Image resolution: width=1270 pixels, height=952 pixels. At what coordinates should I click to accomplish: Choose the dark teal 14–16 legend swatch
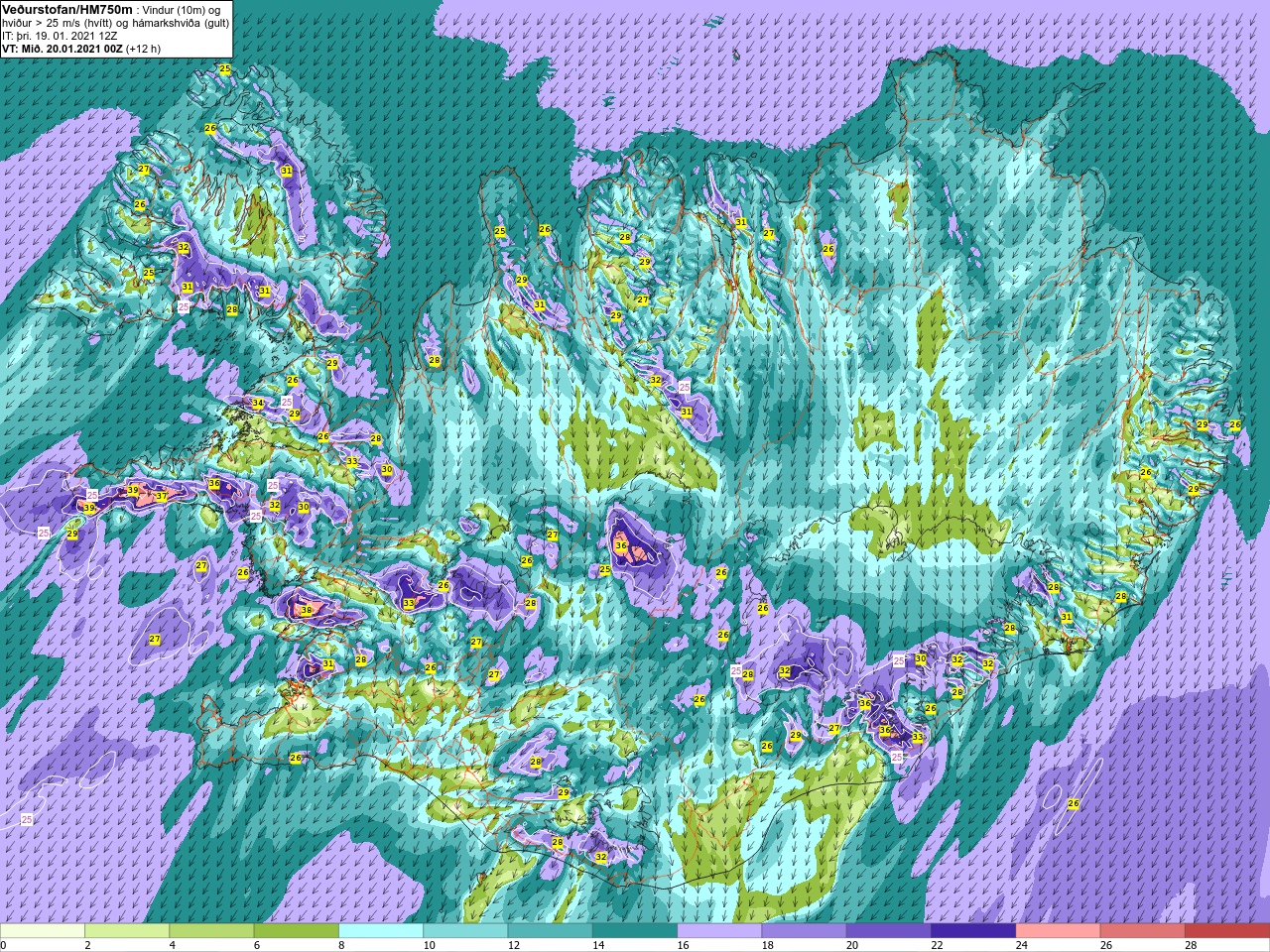634,931
